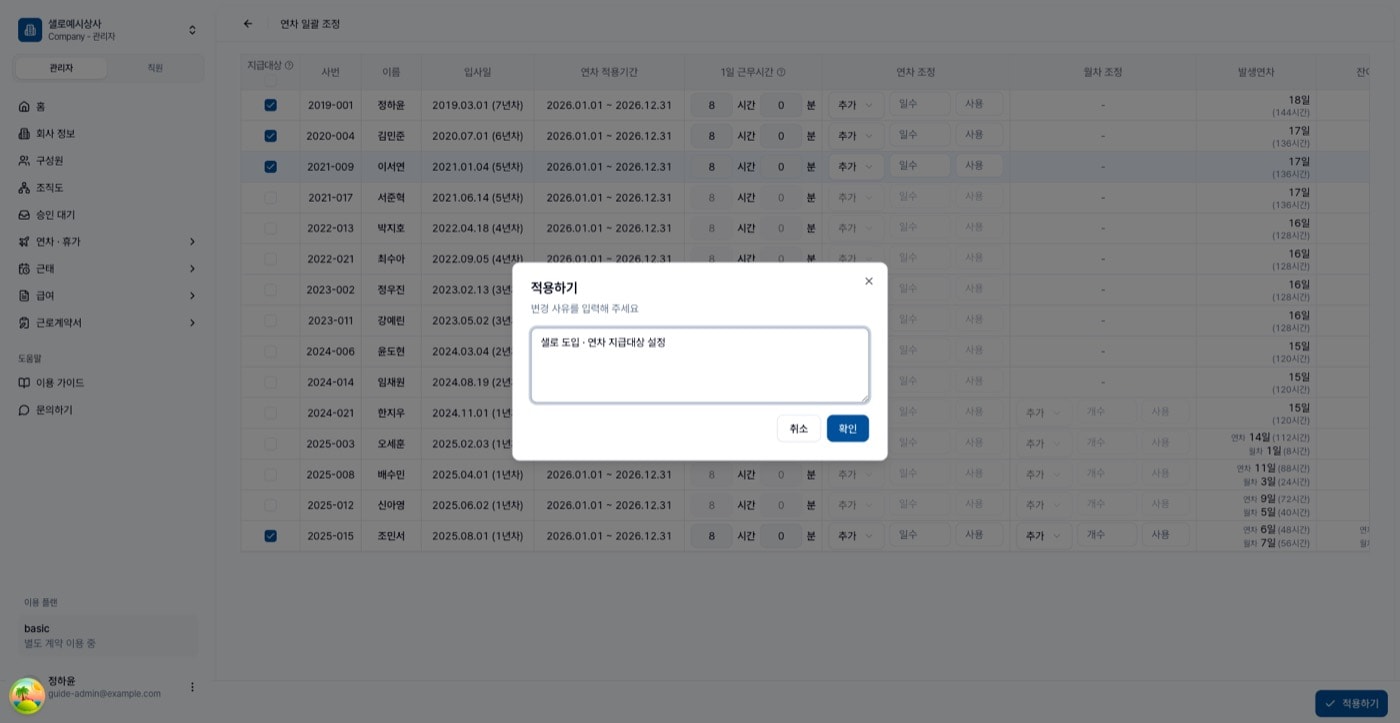Uncheck 지급대상 for employee 2025-015

pos(270,536)
